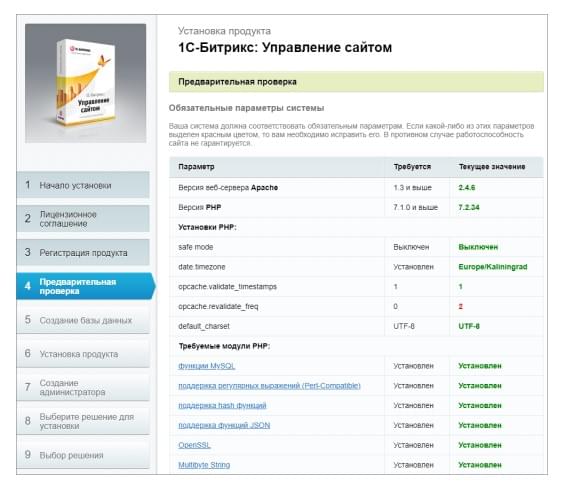571x483 pixels.
Task: Click the Предварительная проверка green header bar
Action: coord(356,82)
